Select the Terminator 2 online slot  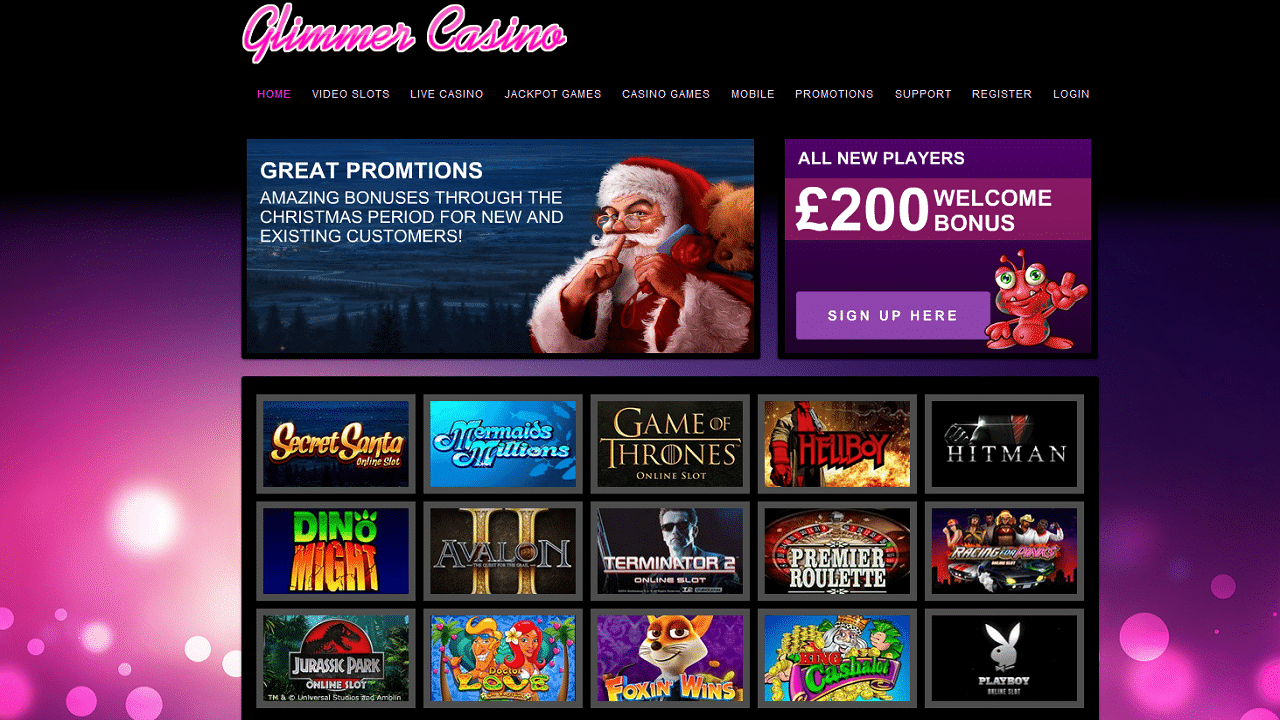click(670, 551)
